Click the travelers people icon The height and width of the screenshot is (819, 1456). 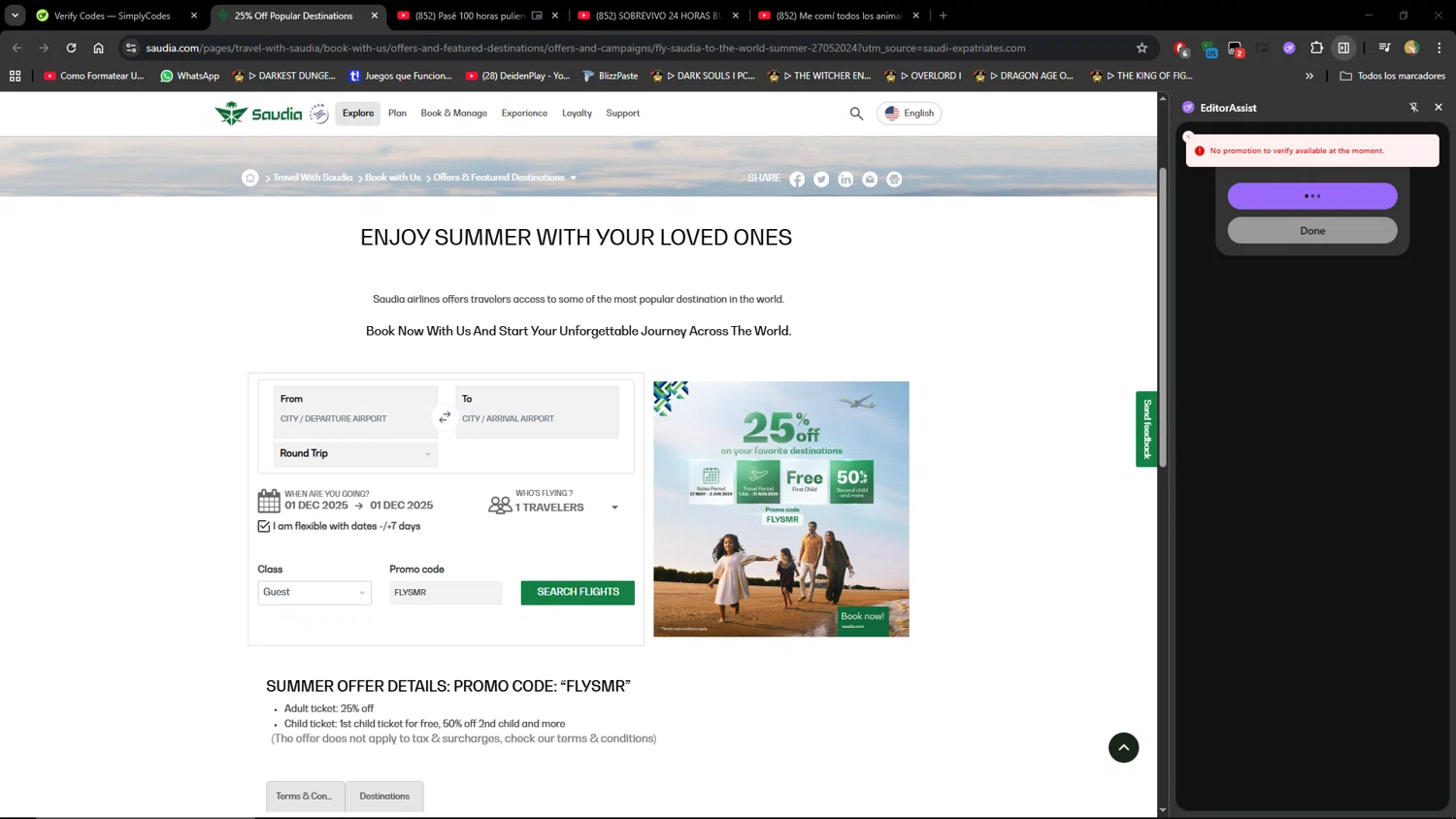500,506
